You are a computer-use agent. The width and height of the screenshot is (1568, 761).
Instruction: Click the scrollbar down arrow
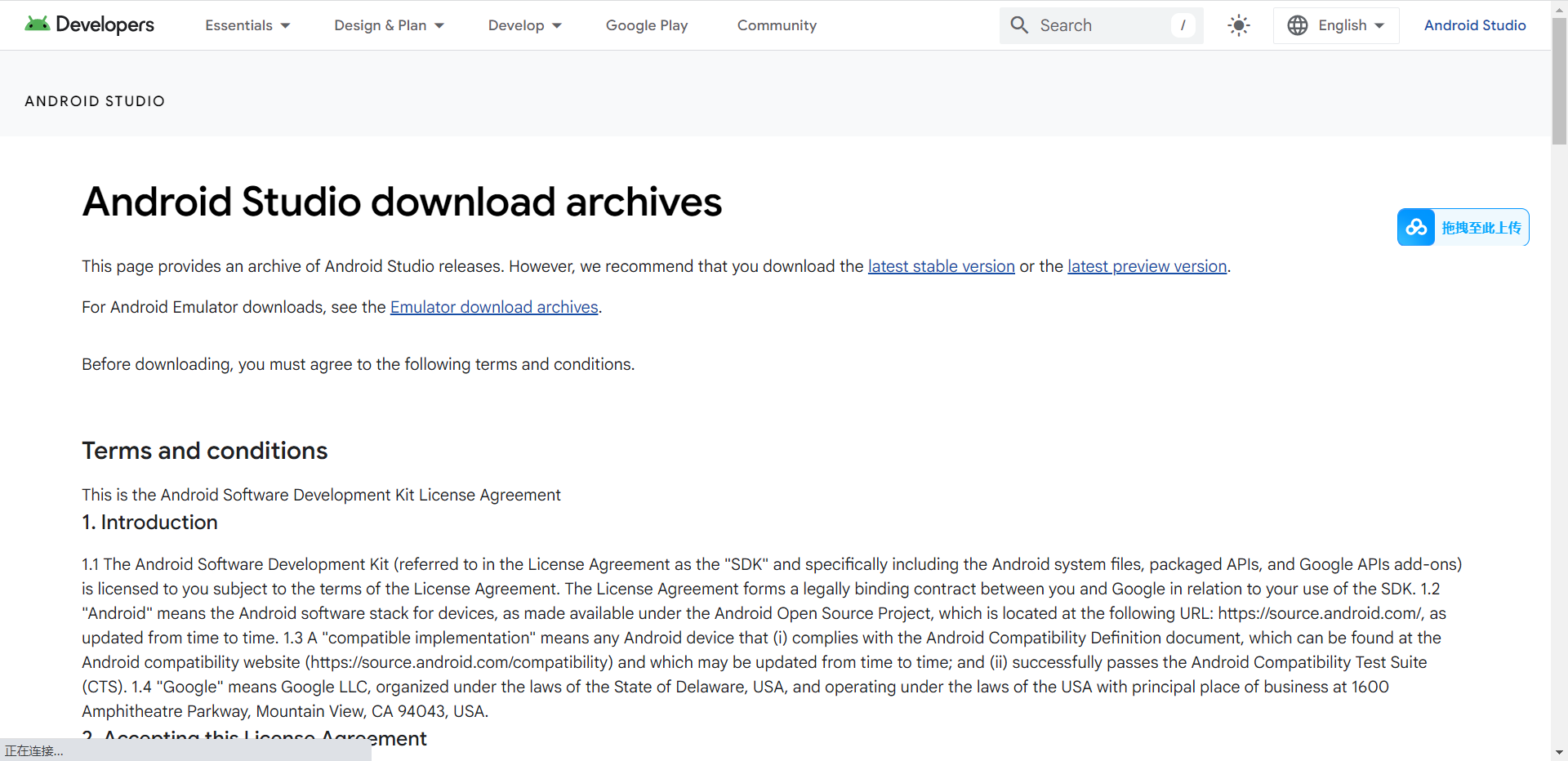(x=1559, y=753)
